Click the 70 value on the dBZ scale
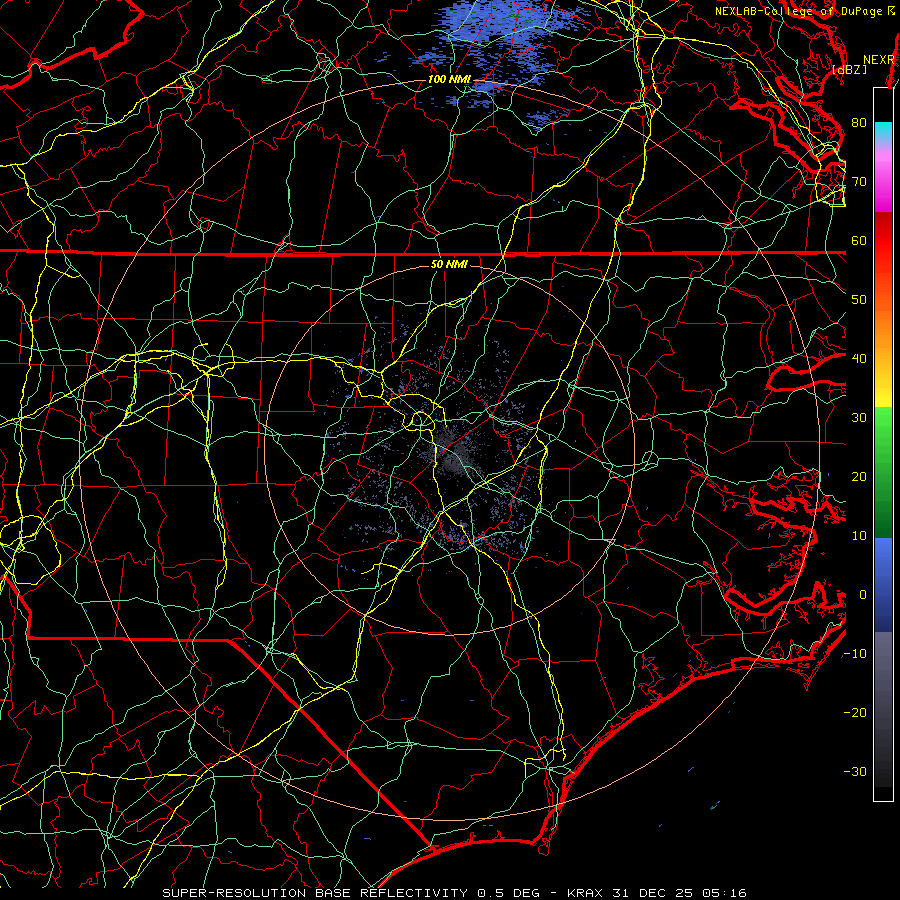Screen dimensions: 900x900 pos(859,181)
